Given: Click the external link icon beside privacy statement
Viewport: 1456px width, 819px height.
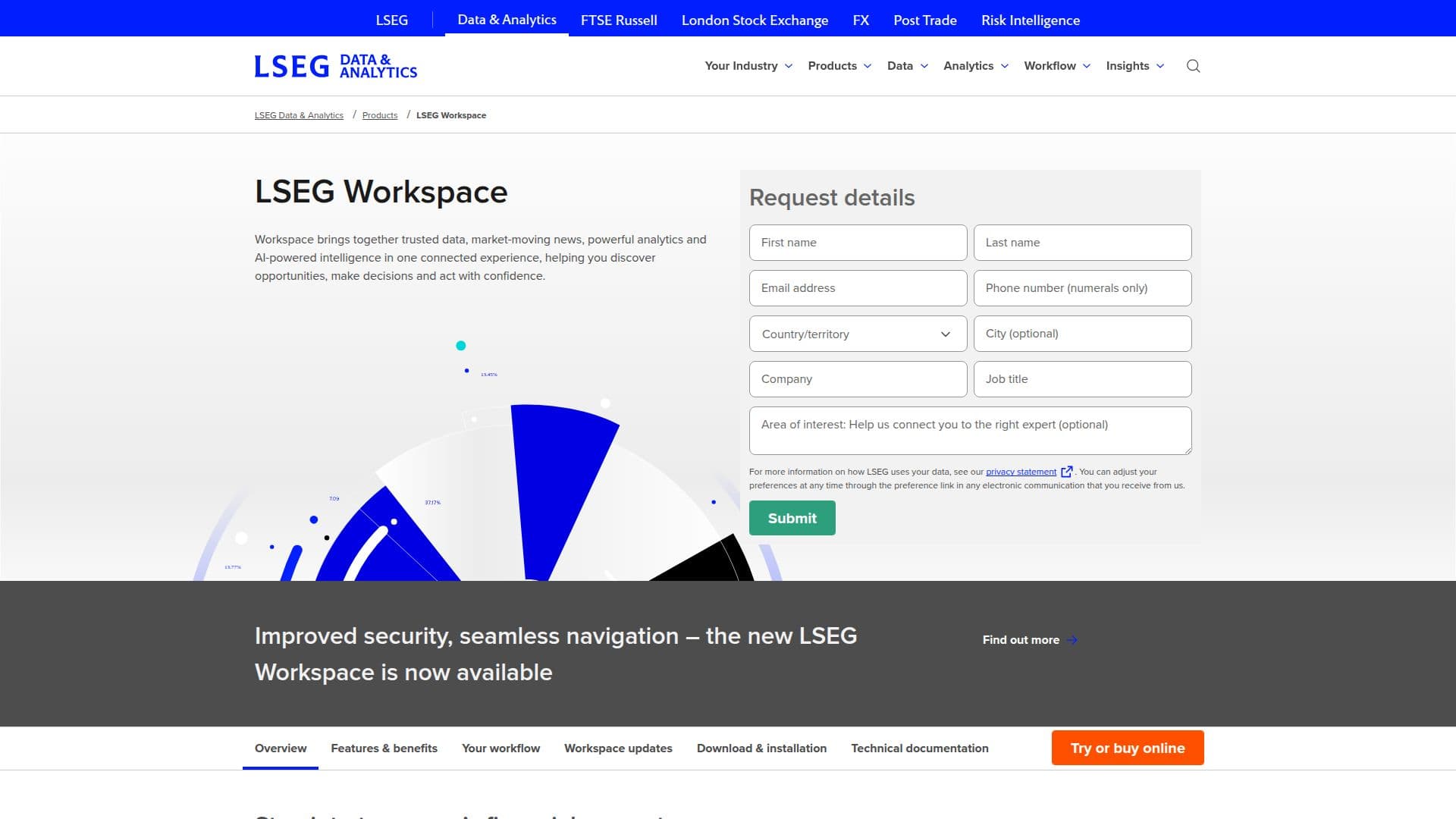Looking at the screenshot, I should click(x=1066, y=472).
